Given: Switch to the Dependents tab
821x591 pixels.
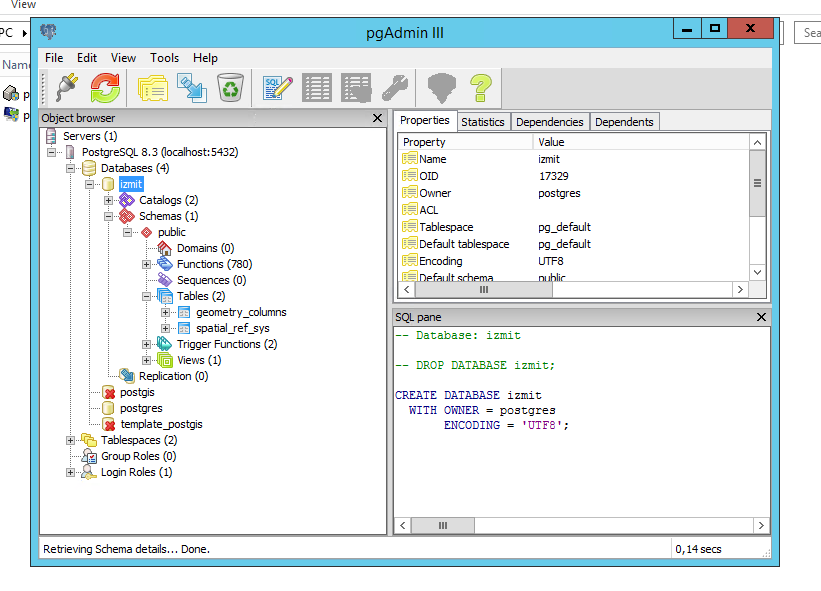Looking at the screenshot, I should pyautogui.click(x=624, y=122).
